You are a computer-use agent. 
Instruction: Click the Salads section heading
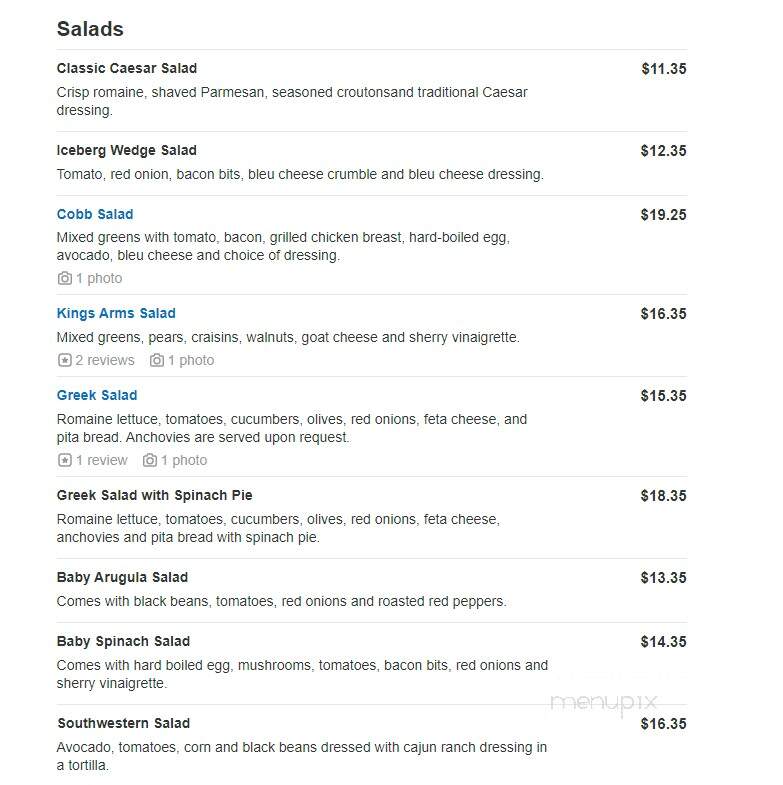[90, 29]
